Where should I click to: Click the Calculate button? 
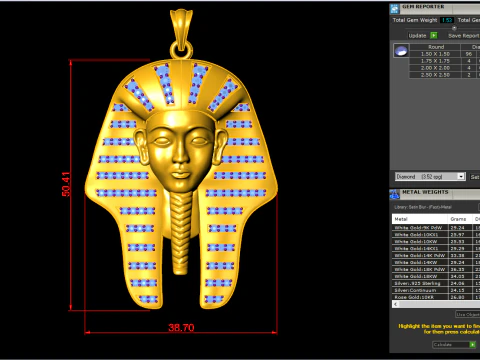click(455, 345)
